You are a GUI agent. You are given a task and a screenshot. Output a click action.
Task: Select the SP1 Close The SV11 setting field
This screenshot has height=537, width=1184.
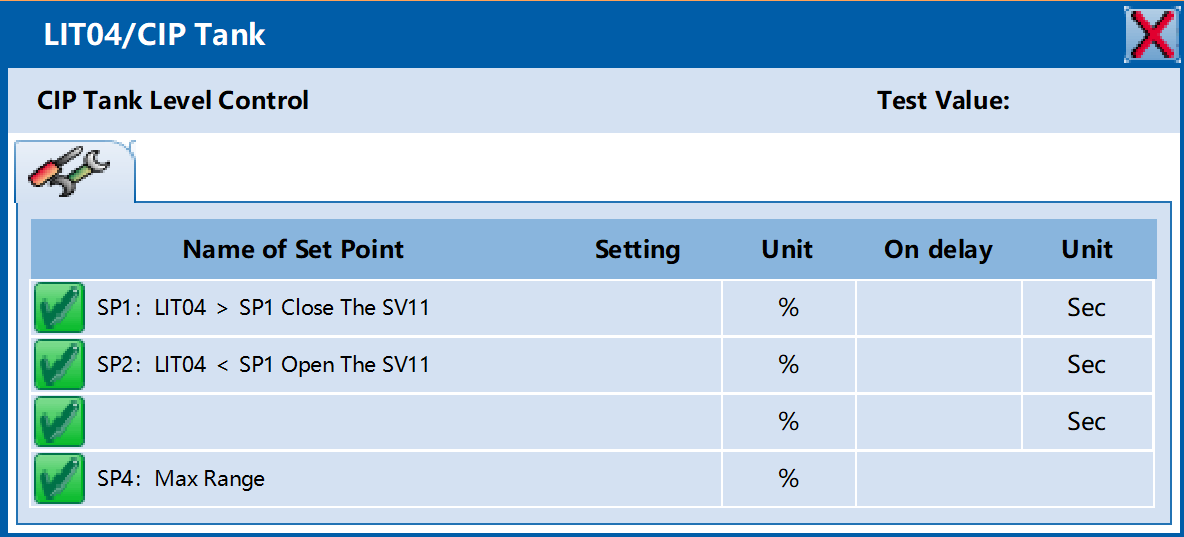(x=638, y=307)
